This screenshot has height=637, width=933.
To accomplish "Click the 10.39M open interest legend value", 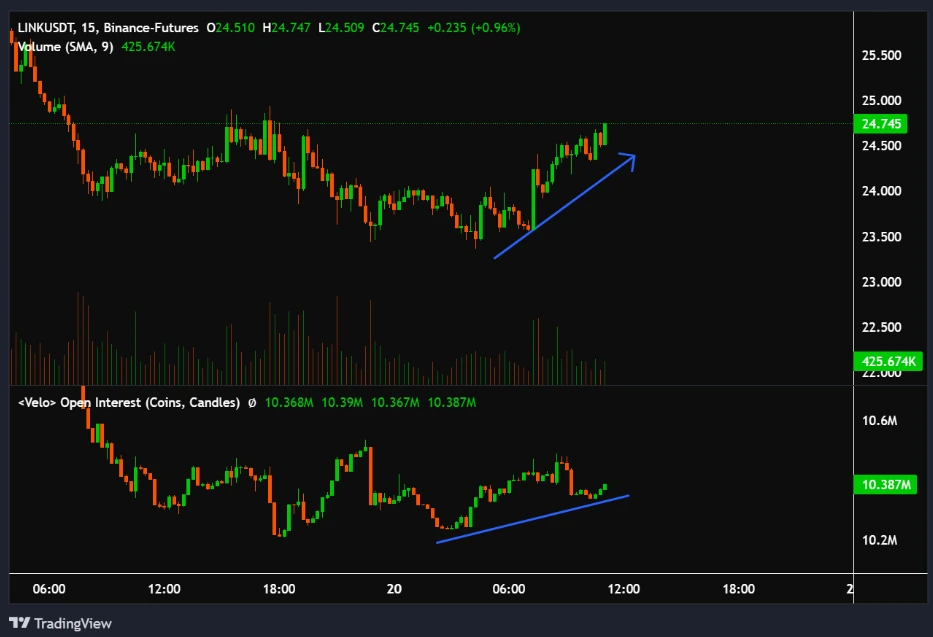I will coord(342,403).
